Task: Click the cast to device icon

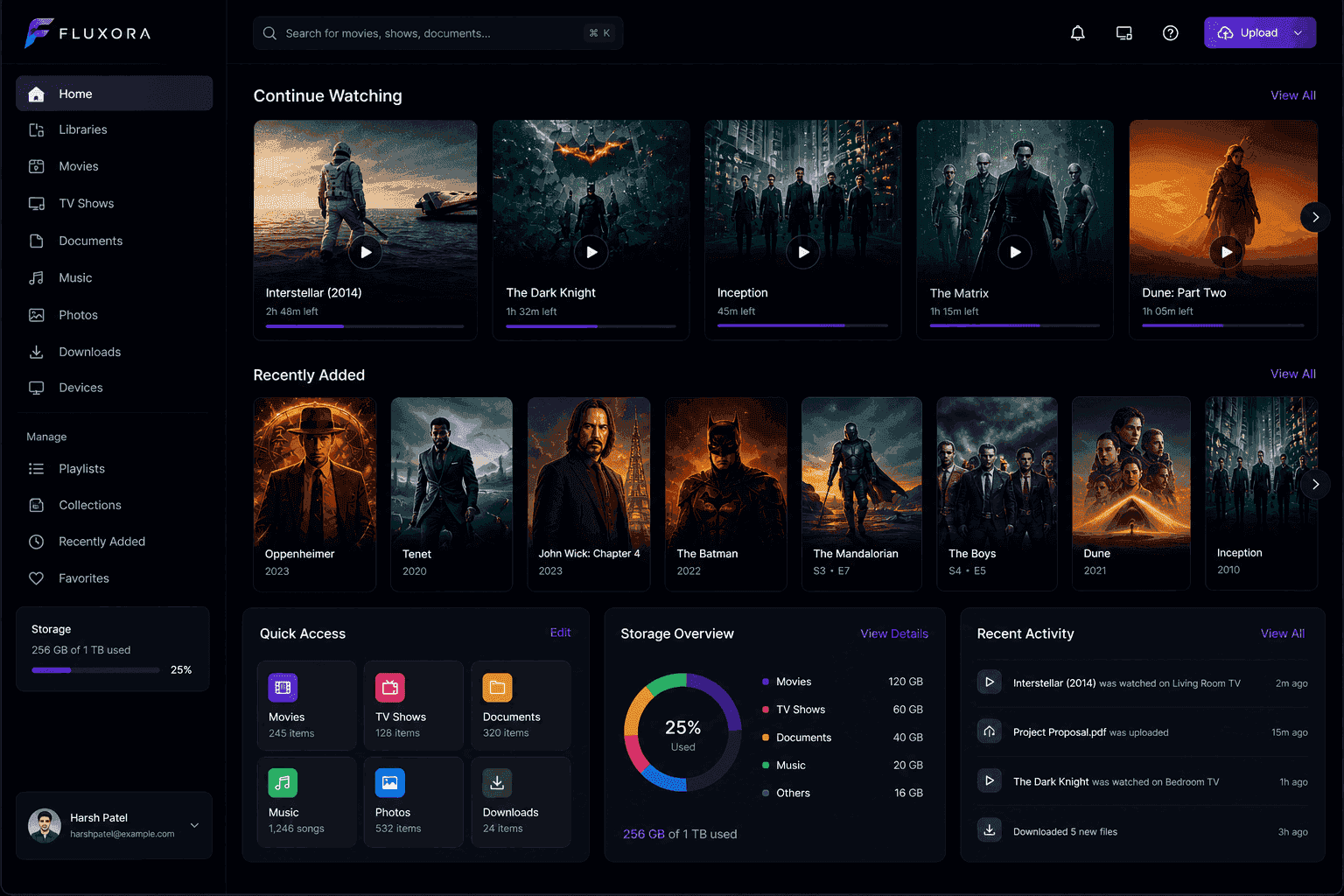Action: pyautogui.click(x=1124, y=33)
